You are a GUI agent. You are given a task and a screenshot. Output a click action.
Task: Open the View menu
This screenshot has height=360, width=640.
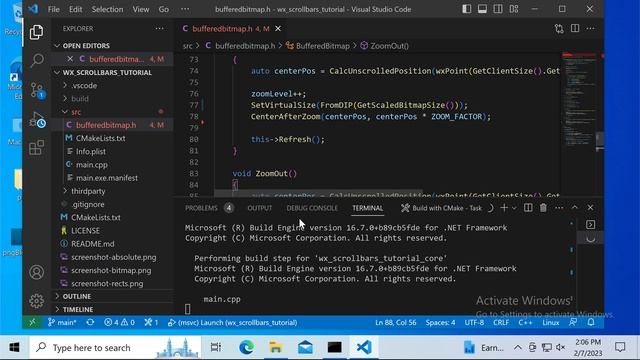pyautogui.click(x=140, y=9)
